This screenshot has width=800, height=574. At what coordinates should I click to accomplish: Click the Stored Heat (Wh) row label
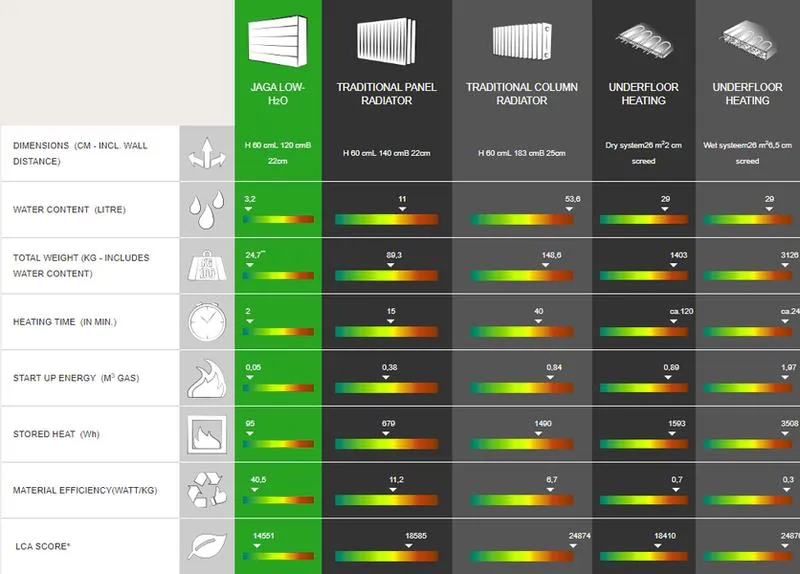tap(56, 434)
